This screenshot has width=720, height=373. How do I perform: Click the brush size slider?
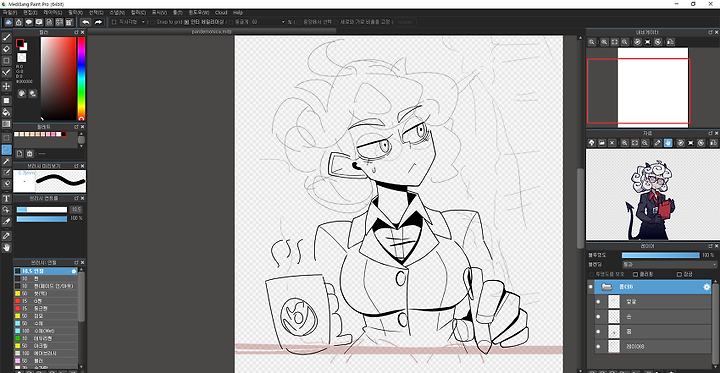[42, 209]
